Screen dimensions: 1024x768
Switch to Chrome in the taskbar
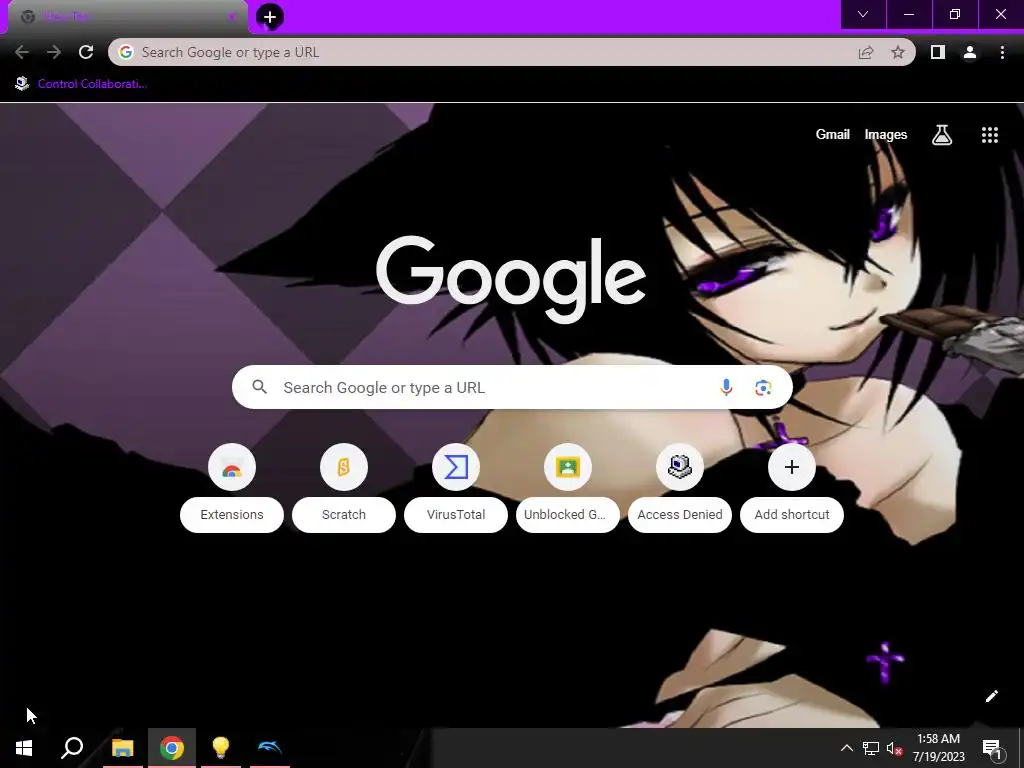172,748
